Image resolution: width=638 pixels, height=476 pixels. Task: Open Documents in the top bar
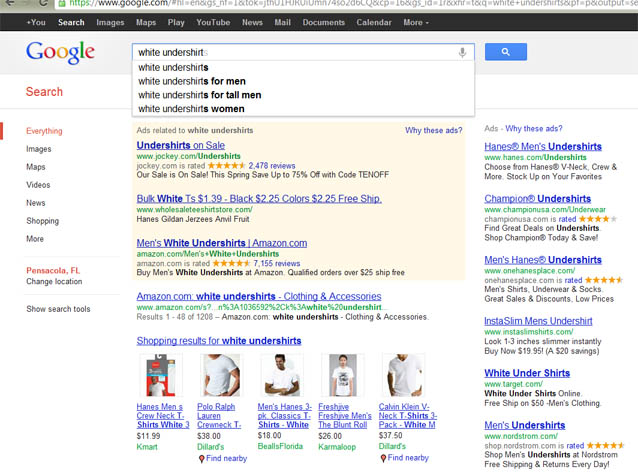[x=323, y=22]
